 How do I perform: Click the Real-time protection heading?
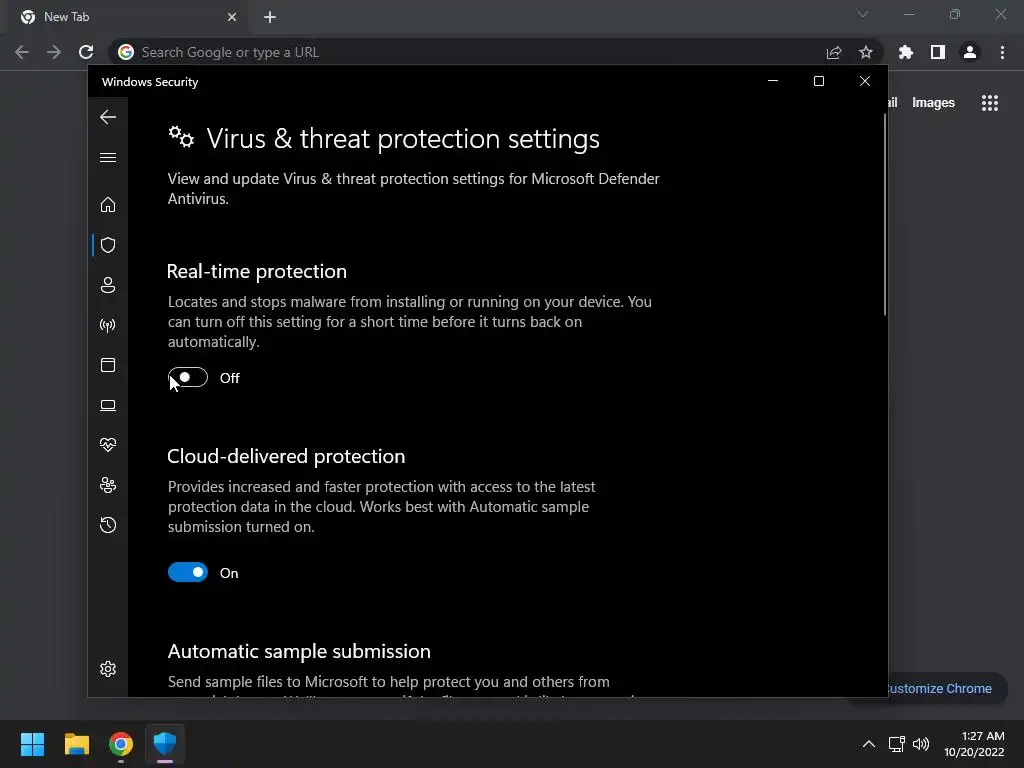[x=257, y=271]
